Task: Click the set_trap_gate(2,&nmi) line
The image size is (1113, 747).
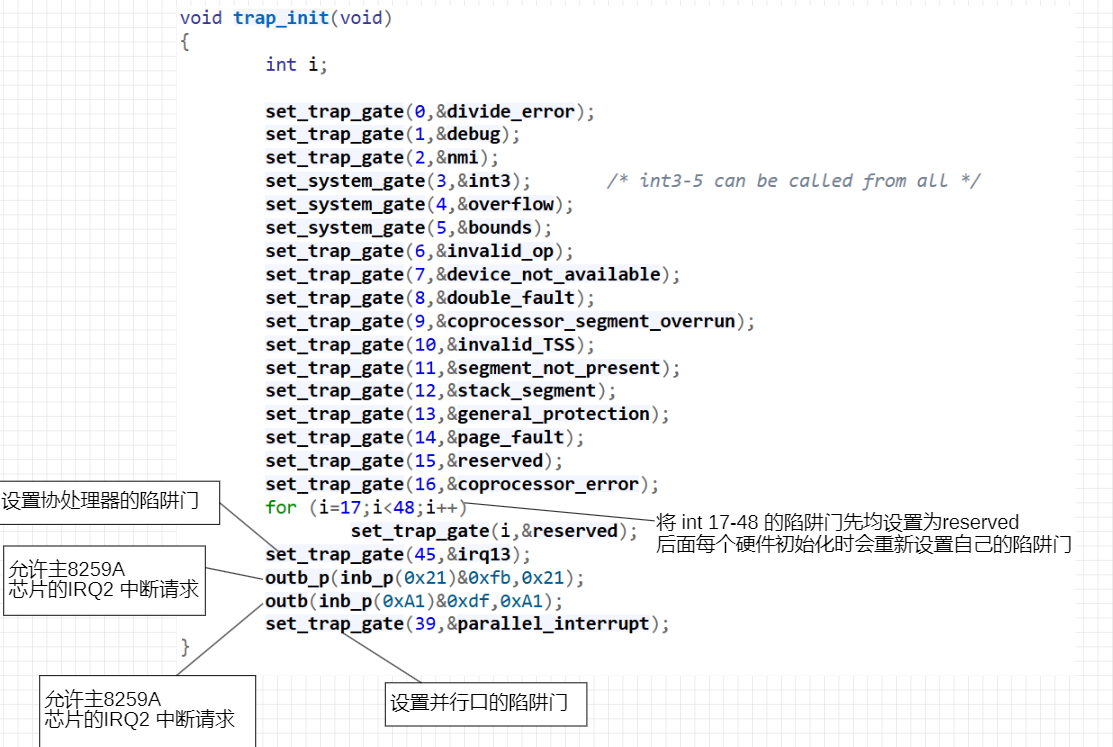Action: coord(382,158)
